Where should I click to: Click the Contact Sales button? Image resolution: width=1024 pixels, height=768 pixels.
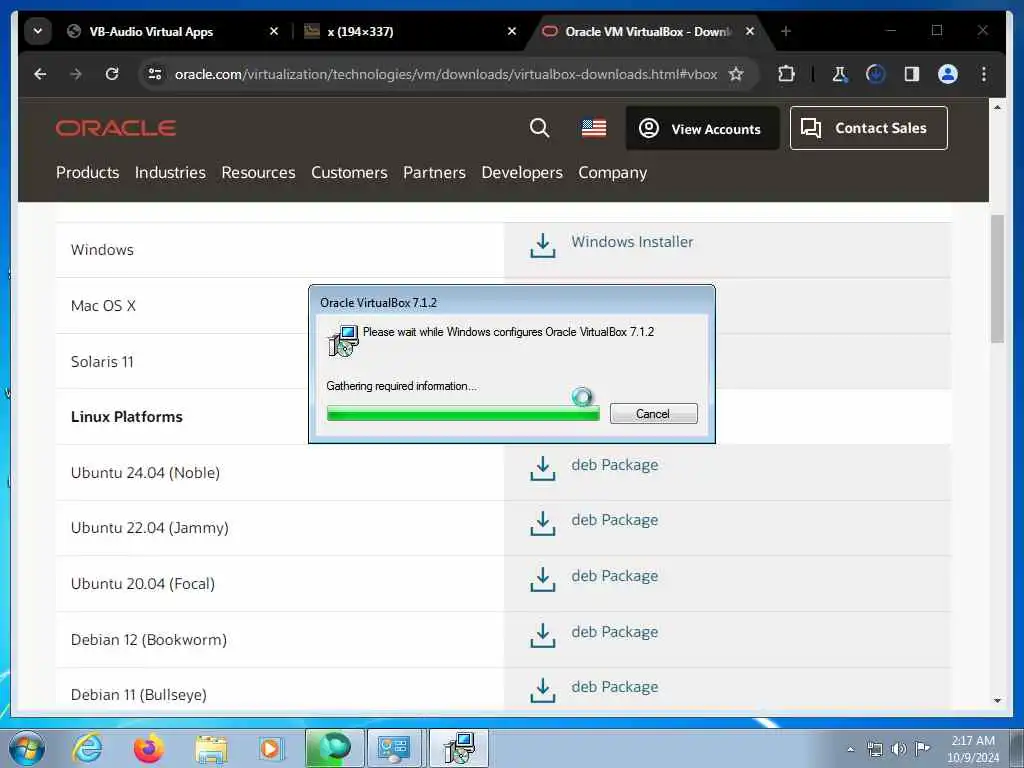(x=869, y=128)
